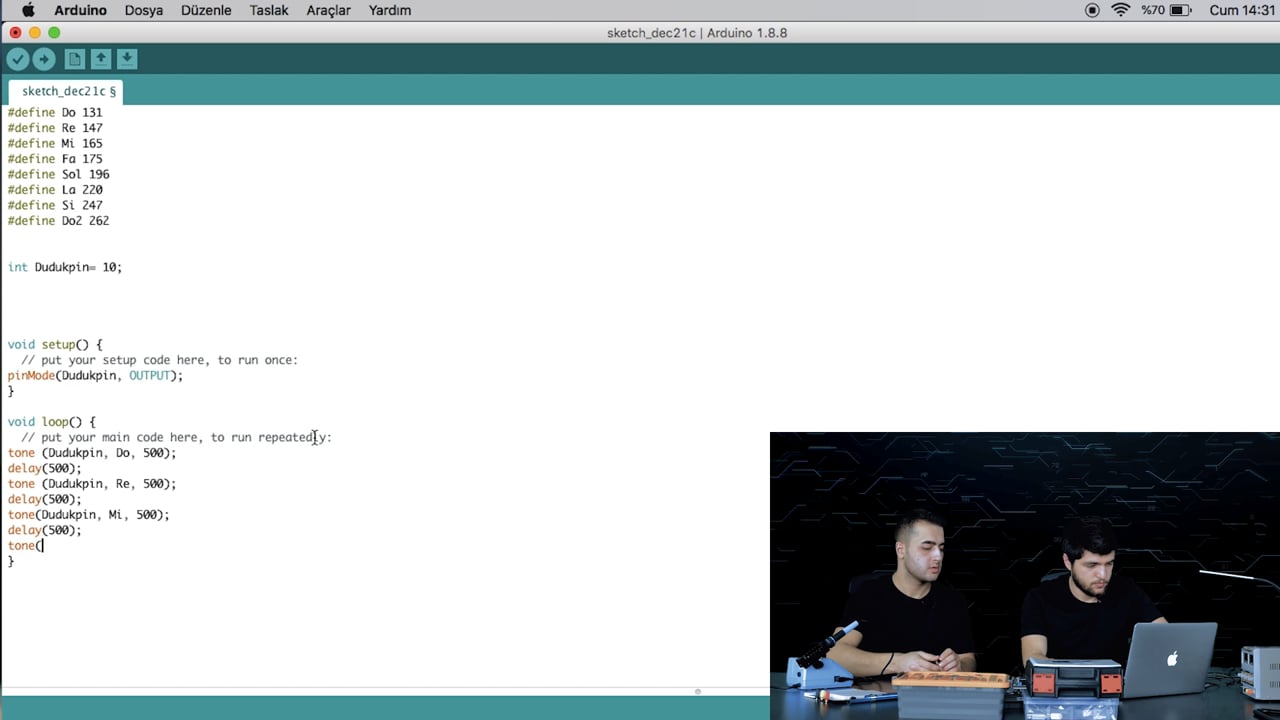This screenshot has width=1280, height=720.
Task: Click the Cum 14:31 clock
Action: [x=1242, y=10]
